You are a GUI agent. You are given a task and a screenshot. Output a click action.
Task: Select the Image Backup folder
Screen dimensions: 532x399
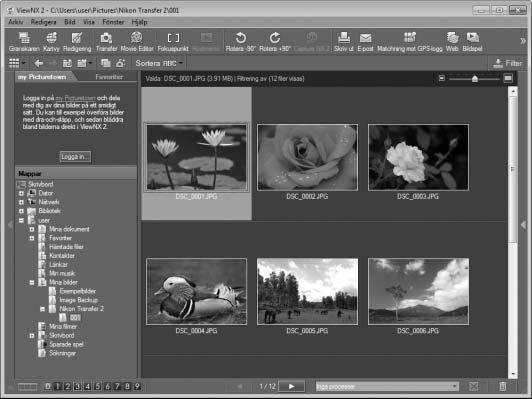coord(79,300)
